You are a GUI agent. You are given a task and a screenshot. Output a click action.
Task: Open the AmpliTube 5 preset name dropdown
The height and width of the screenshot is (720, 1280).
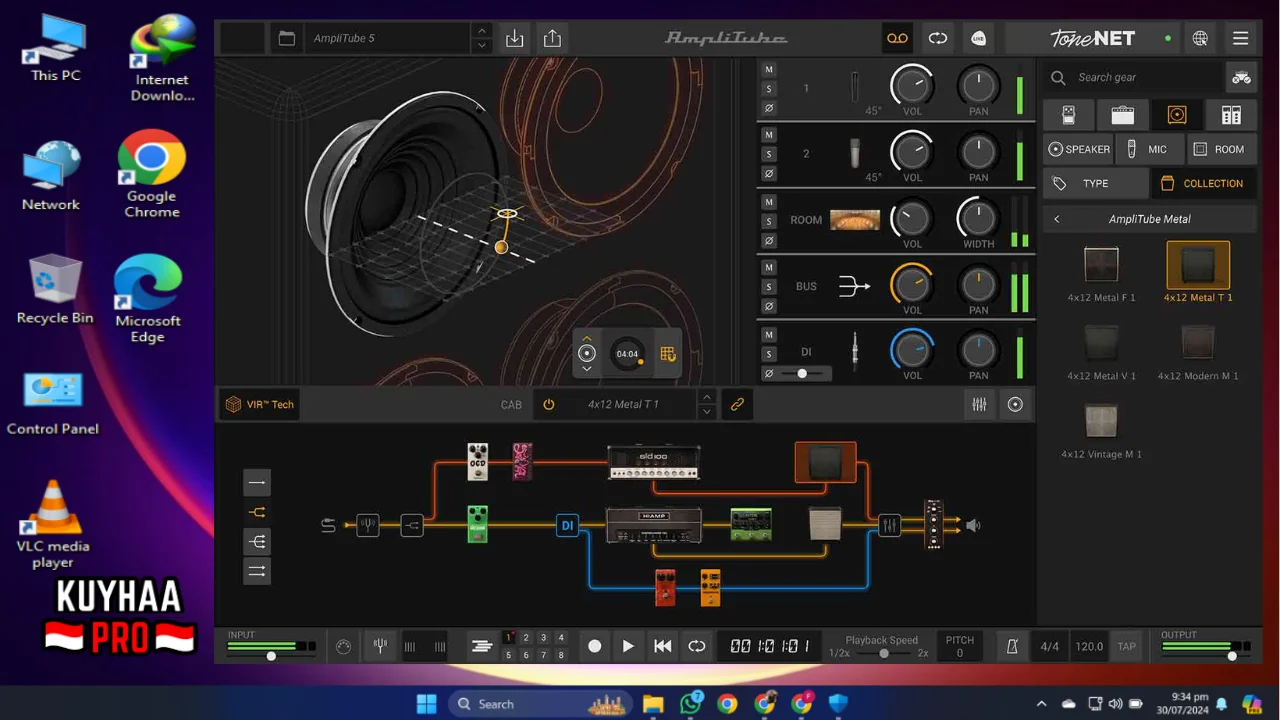(388, 39)
